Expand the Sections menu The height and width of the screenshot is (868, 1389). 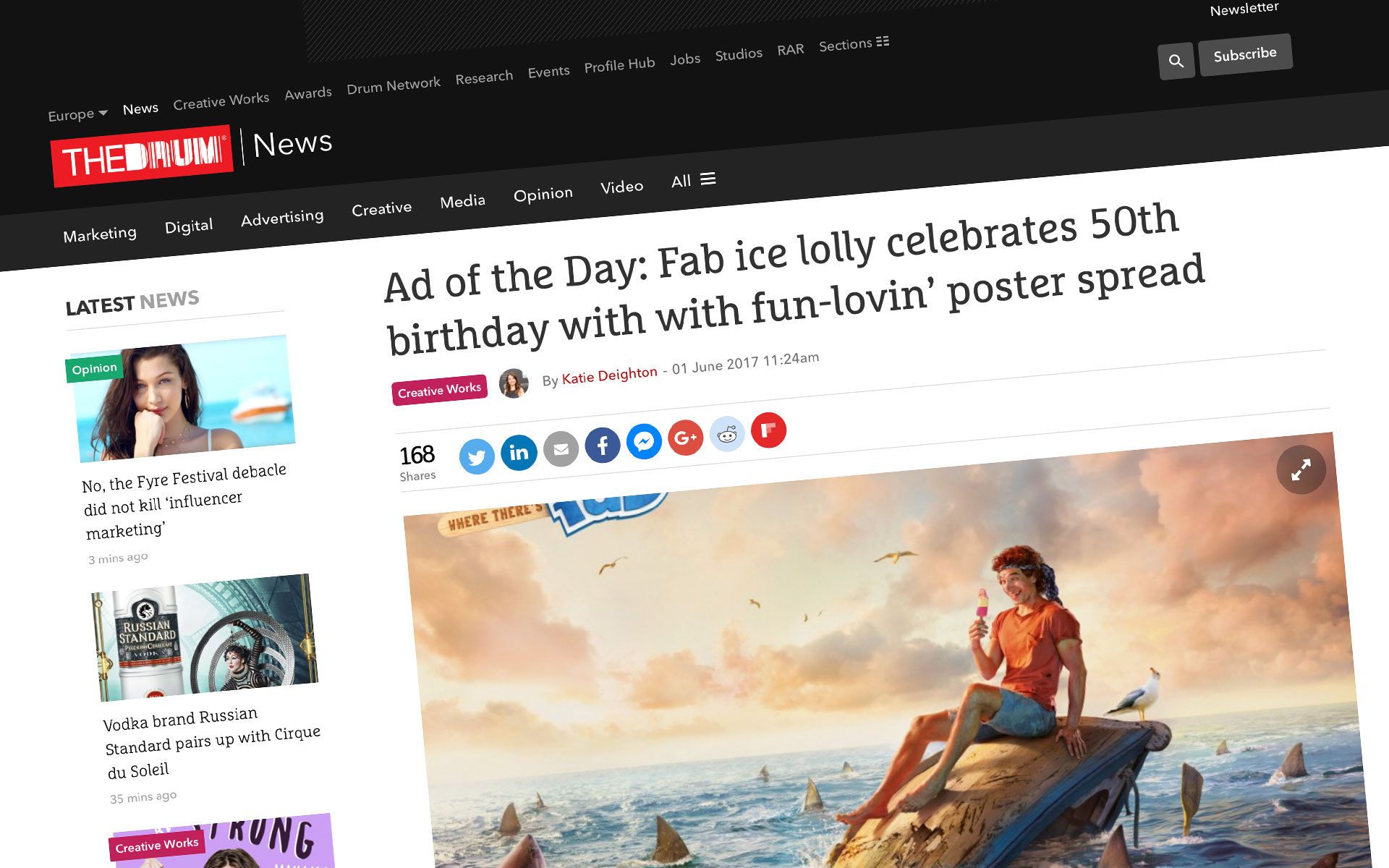pos(854,44)
